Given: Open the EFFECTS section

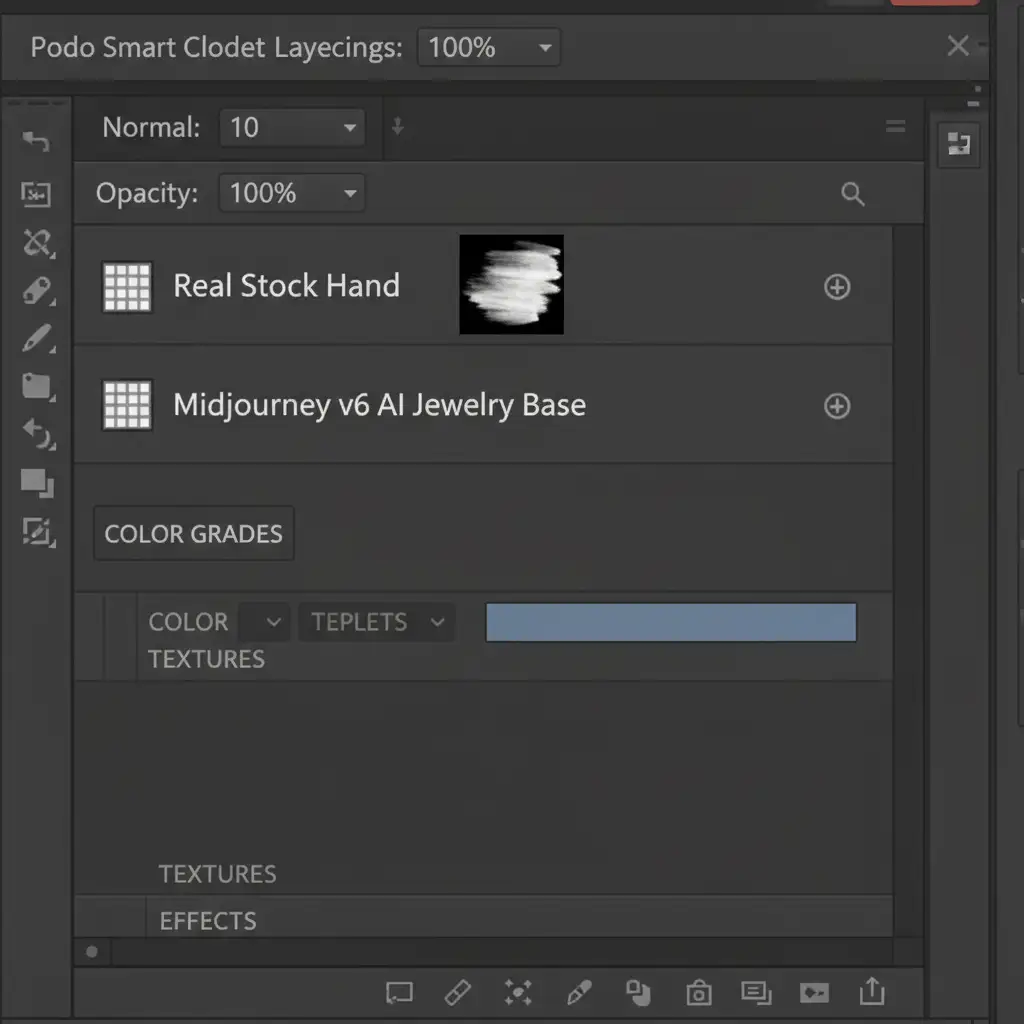Looking at the screenshot, I should click(x=208, y=920).
